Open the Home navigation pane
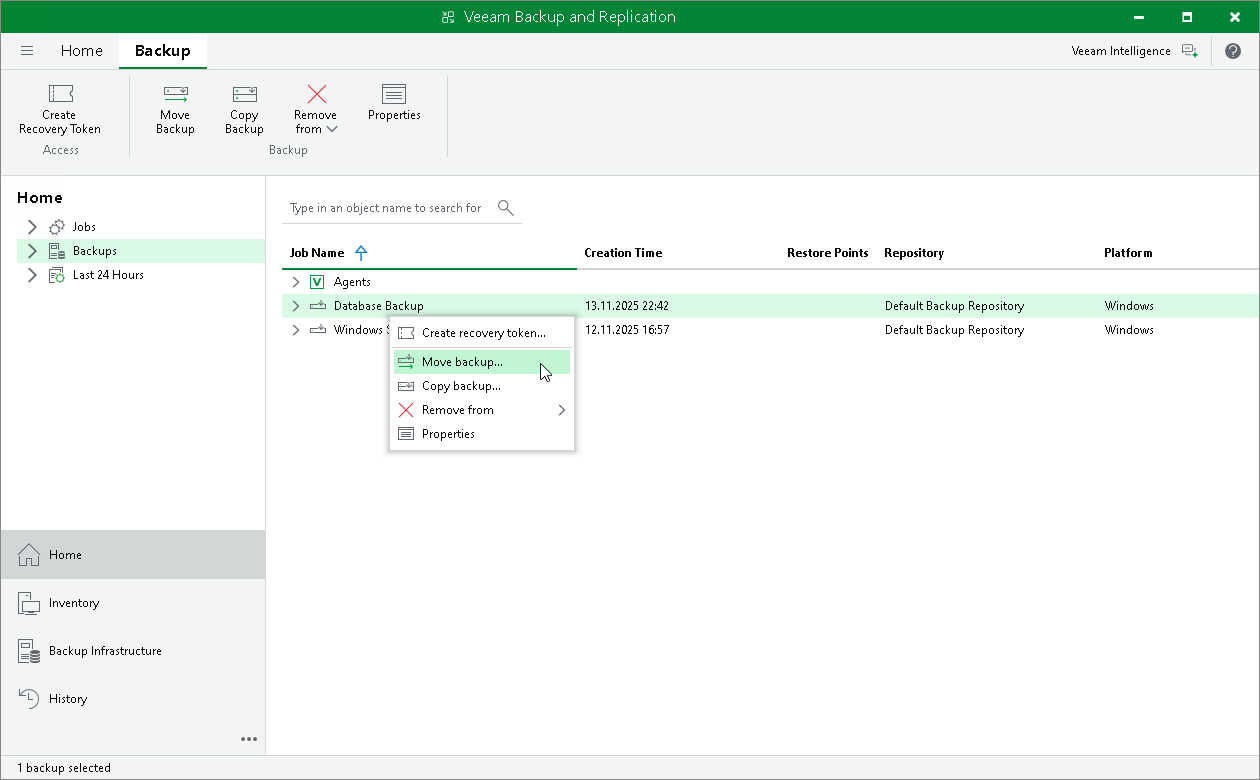The image size is (1260, 780). (133, 554)
